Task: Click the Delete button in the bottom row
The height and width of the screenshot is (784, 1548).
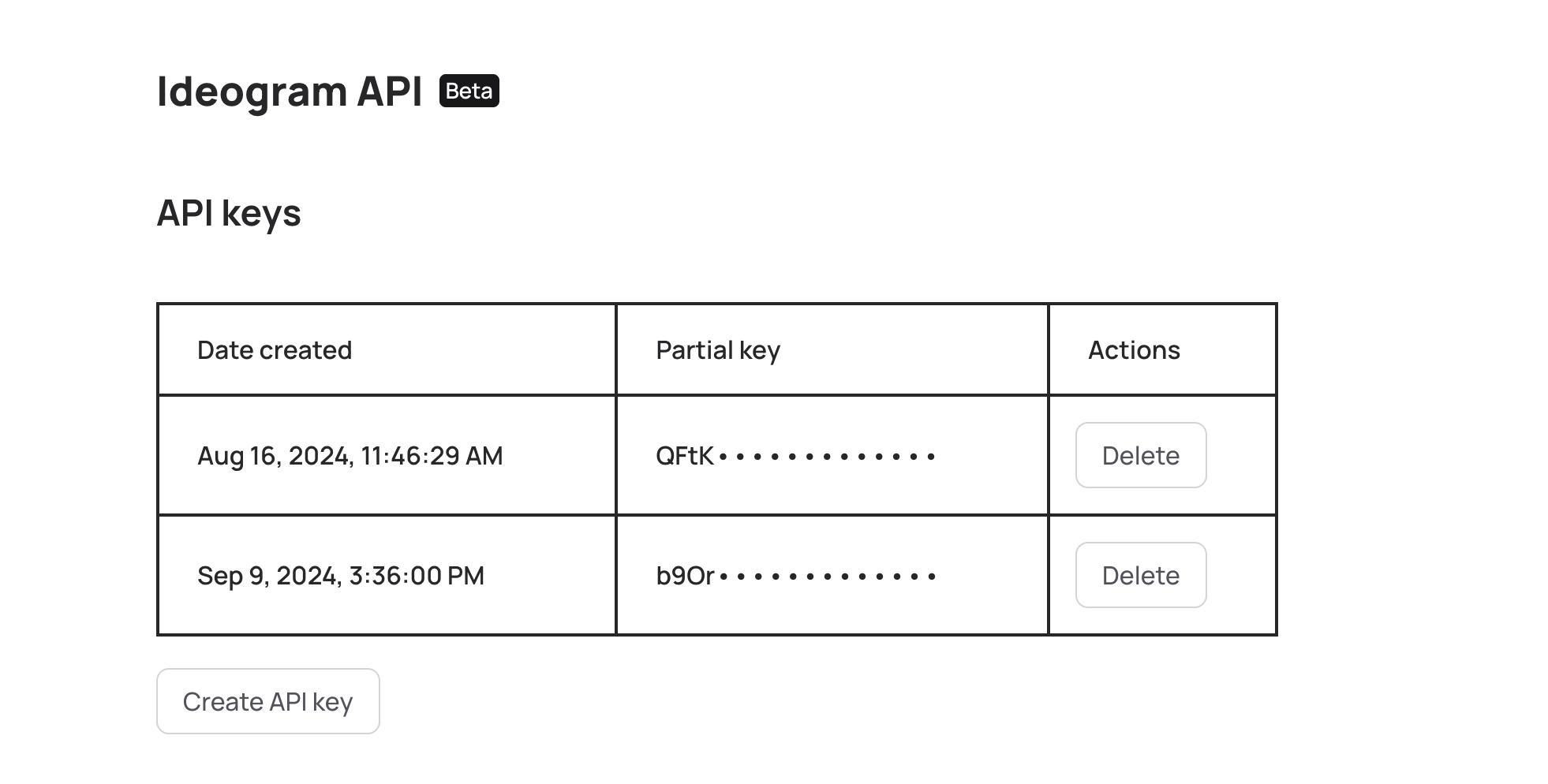Action: [1141, 575]
